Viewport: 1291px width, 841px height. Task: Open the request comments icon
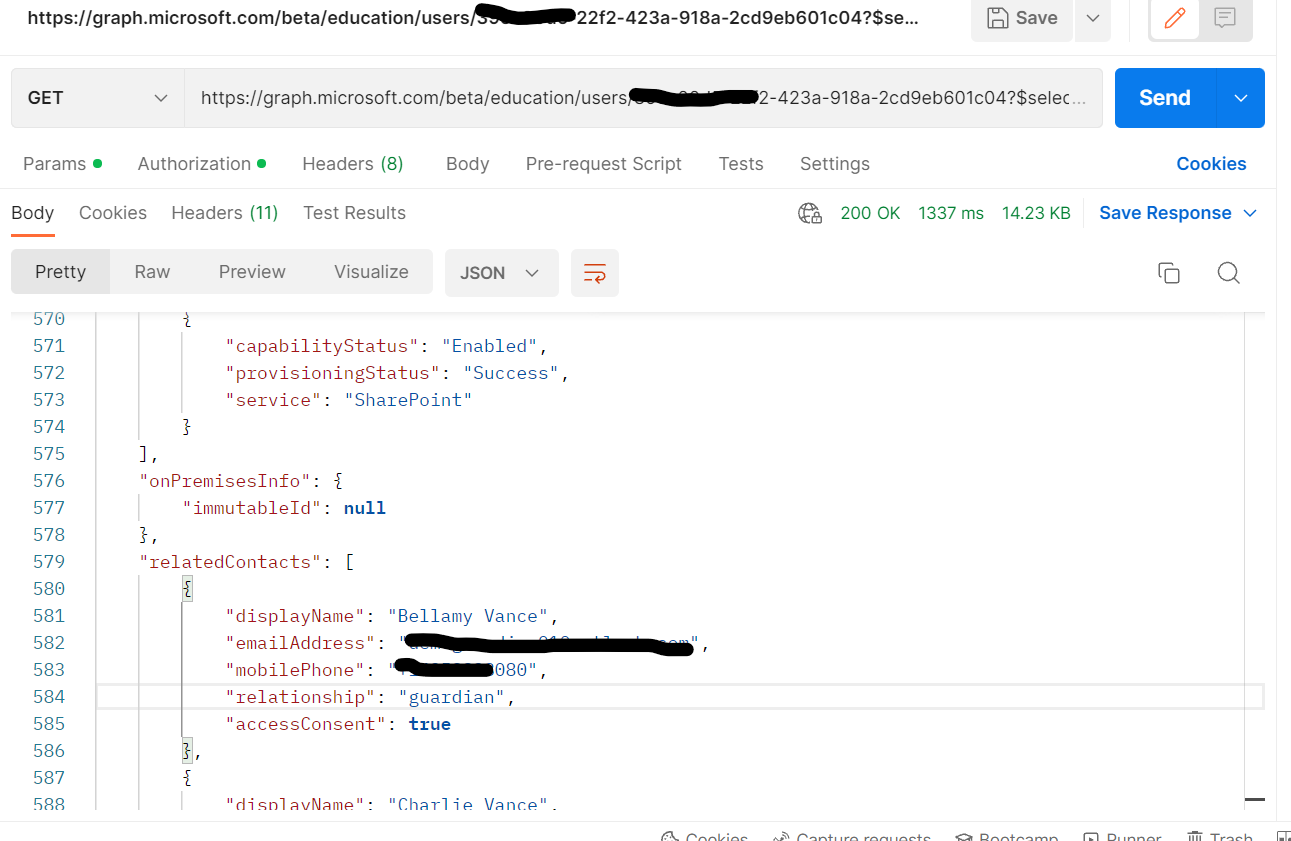[x=1227, y=18]
